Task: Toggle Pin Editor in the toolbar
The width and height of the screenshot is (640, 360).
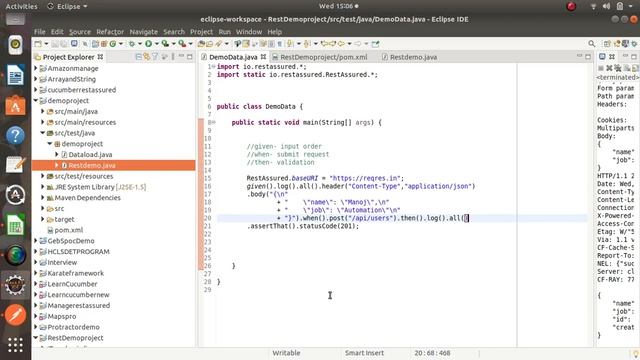Action: 375,44
